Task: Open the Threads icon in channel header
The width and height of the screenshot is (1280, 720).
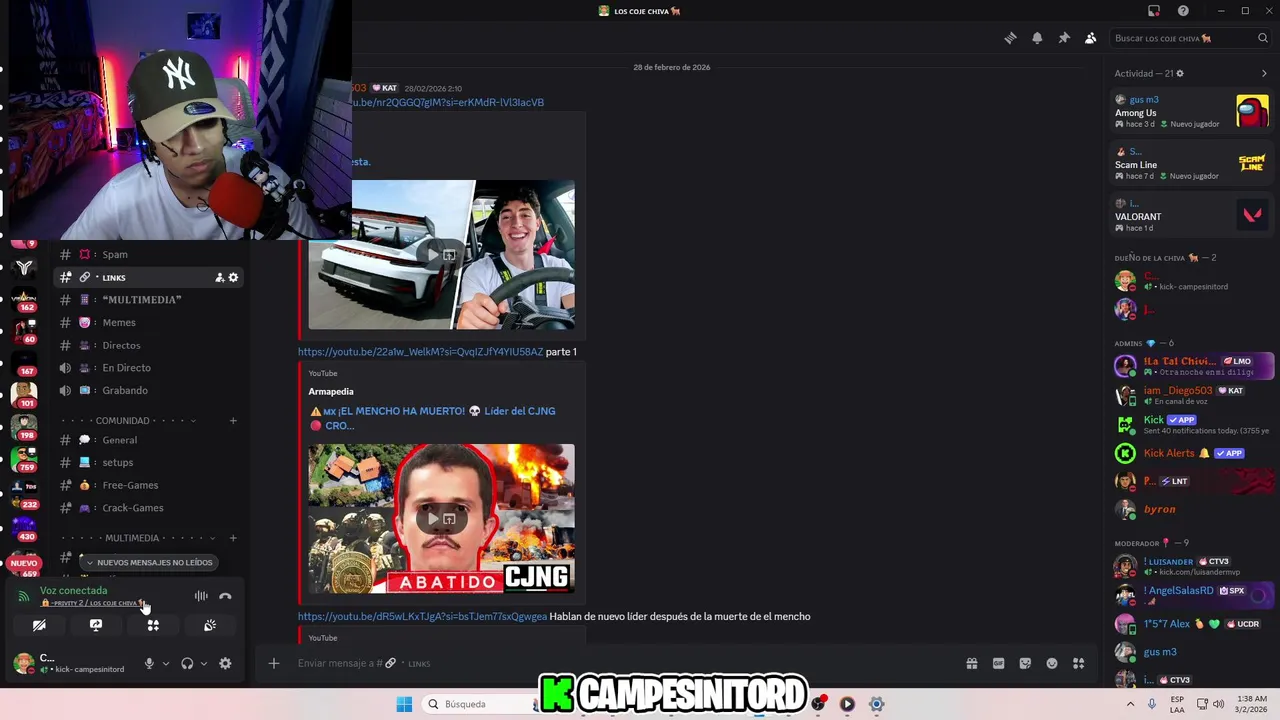Action: pos(1010,38)
